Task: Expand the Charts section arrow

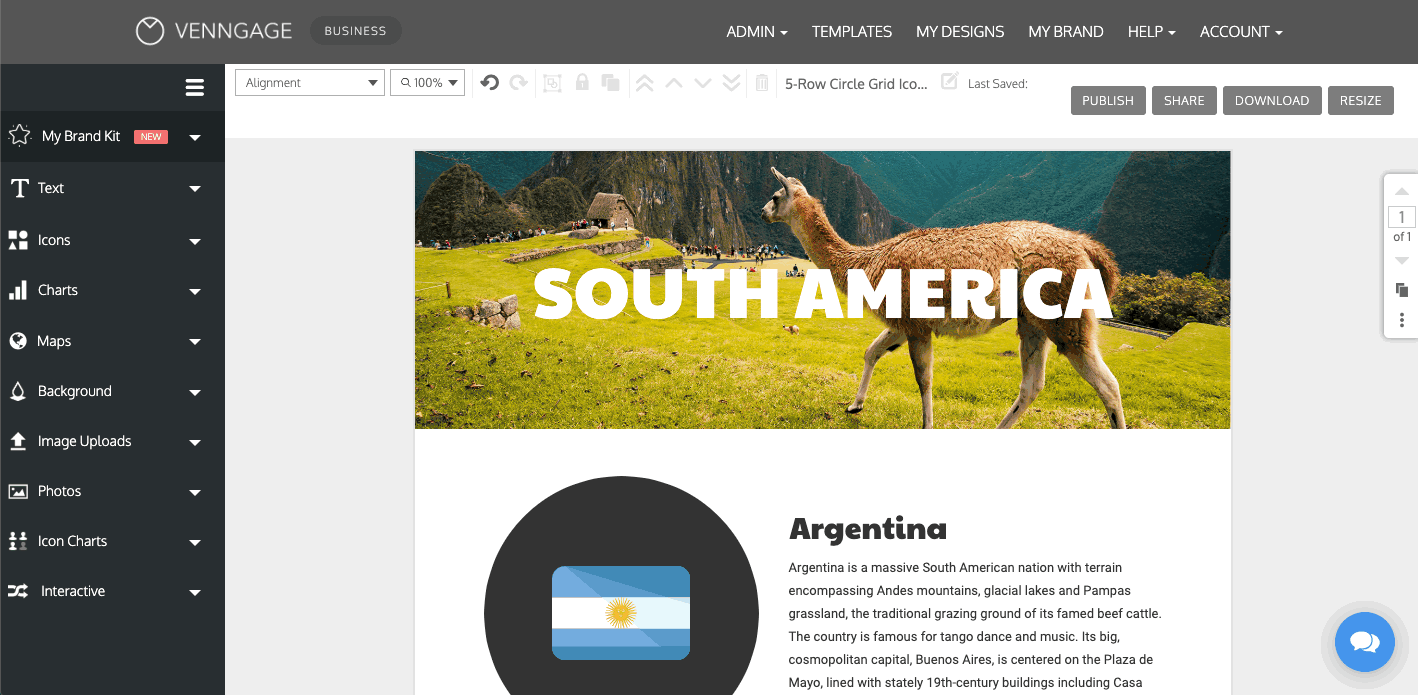Action: [x=195, y=292]
